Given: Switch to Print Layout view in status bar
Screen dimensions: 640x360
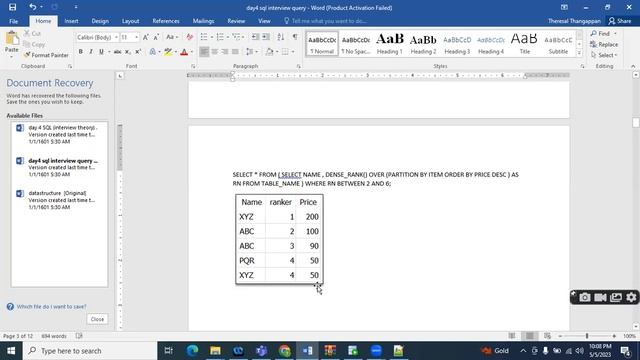Looking at the screenshot, I should [529, 336].
